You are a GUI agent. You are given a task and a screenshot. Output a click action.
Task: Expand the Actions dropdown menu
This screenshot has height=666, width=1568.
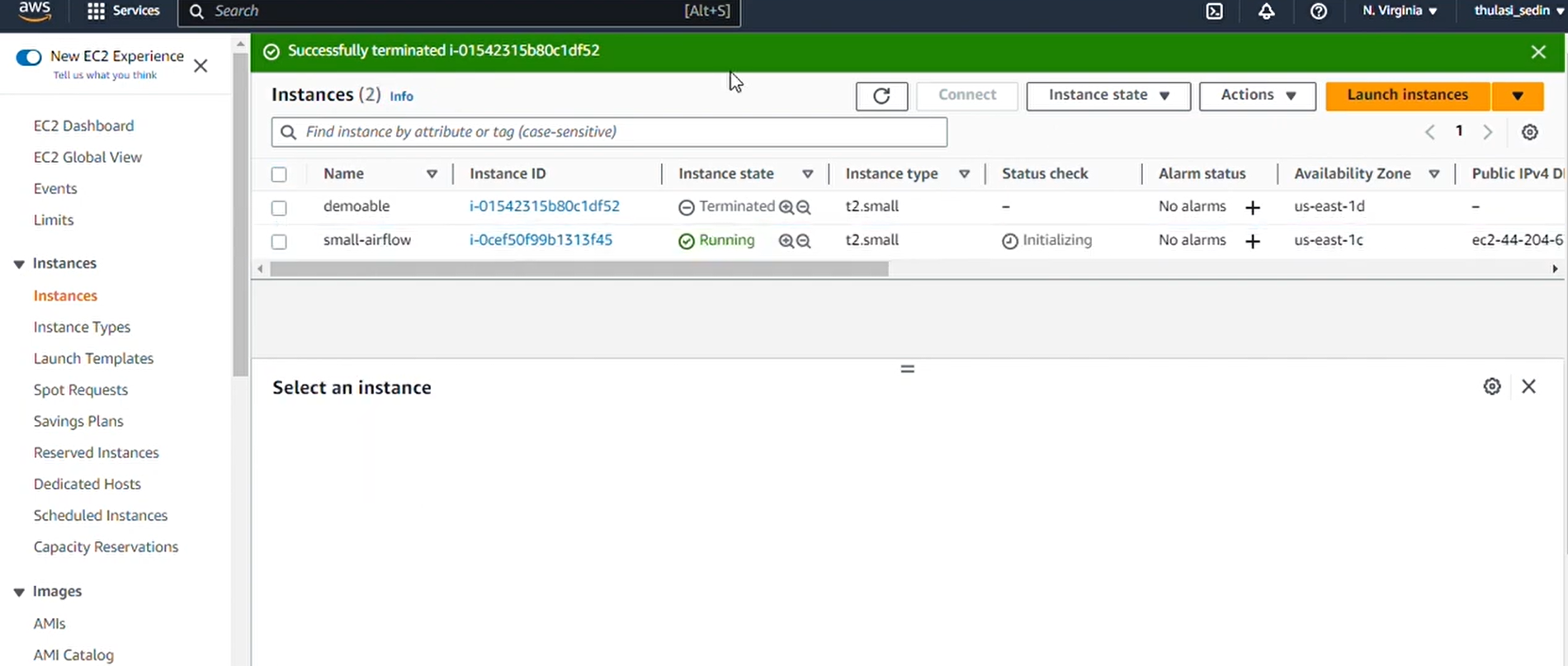(x=1256, y=96)
